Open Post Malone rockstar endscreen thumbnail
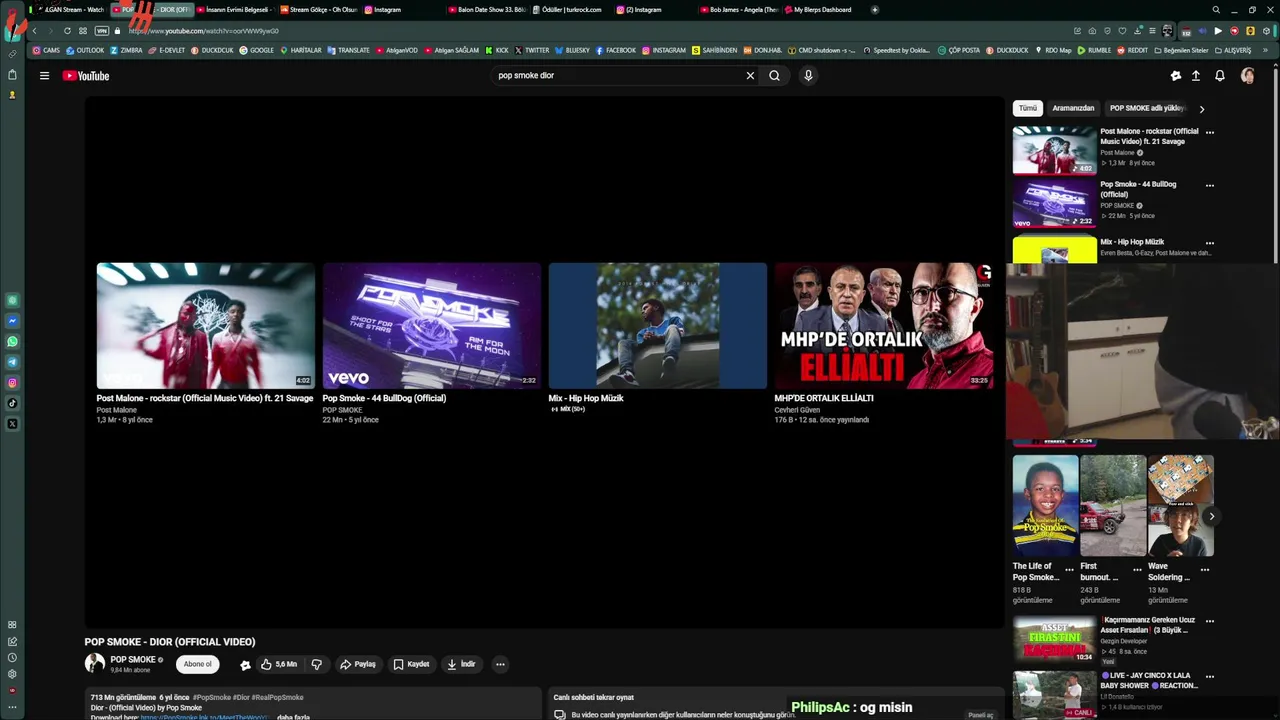This screenshot has width=1280, height=720. pos(206,326)
